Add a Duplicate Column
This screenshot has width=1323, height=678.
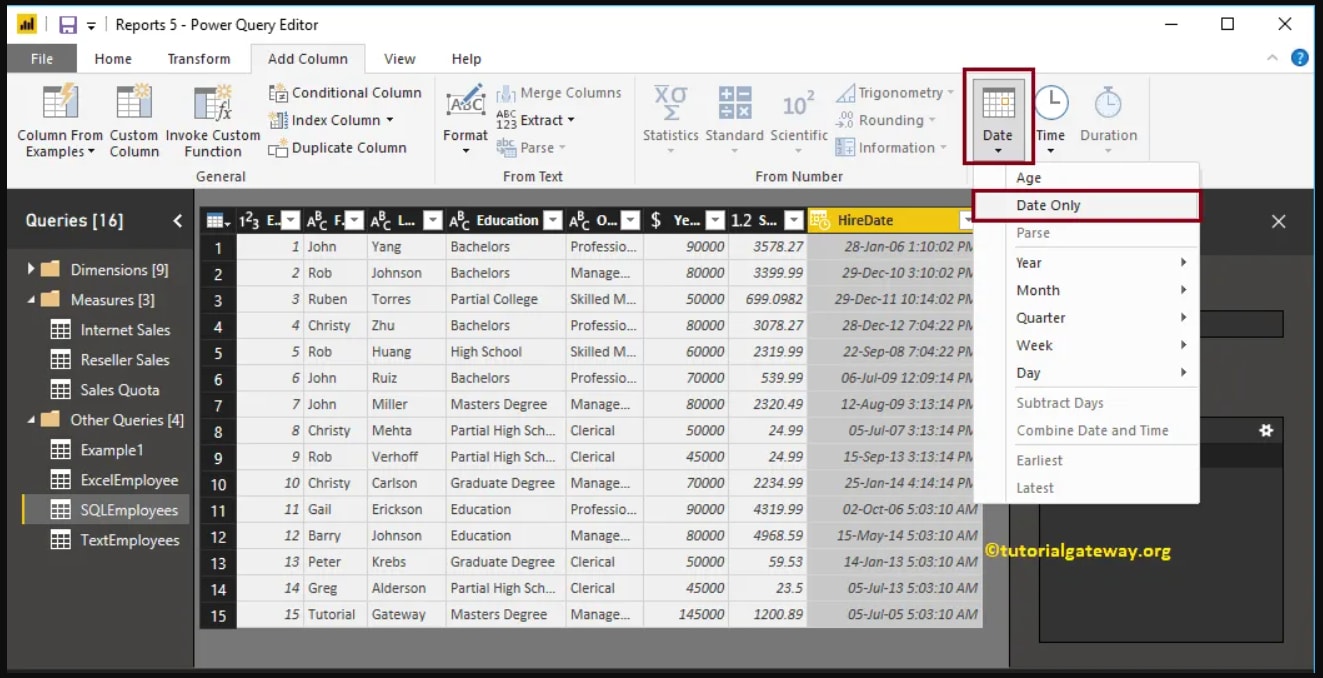pos(337,148)
